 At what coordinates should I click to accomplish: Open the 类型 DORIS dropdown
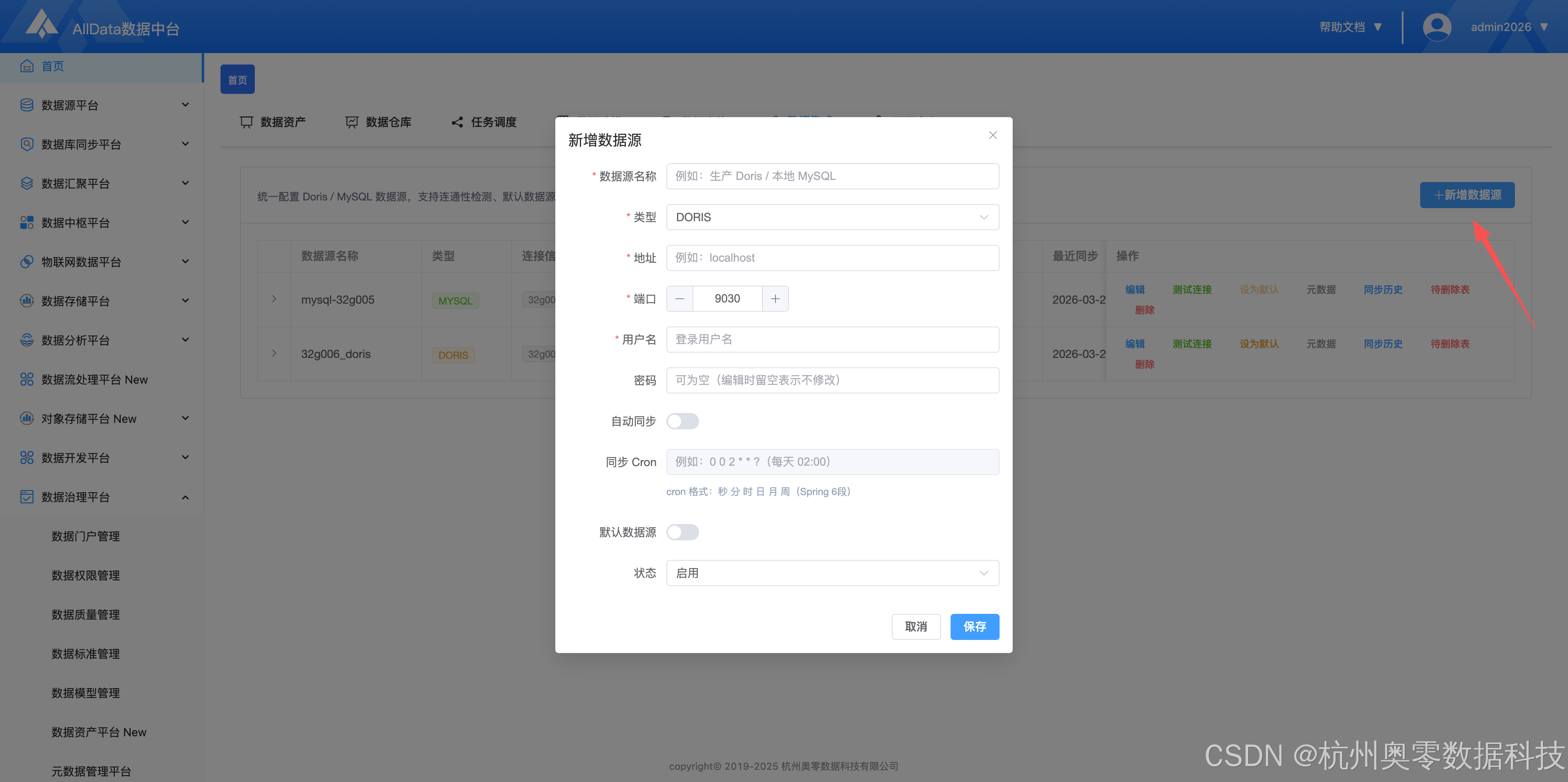[x=833, y=217]
